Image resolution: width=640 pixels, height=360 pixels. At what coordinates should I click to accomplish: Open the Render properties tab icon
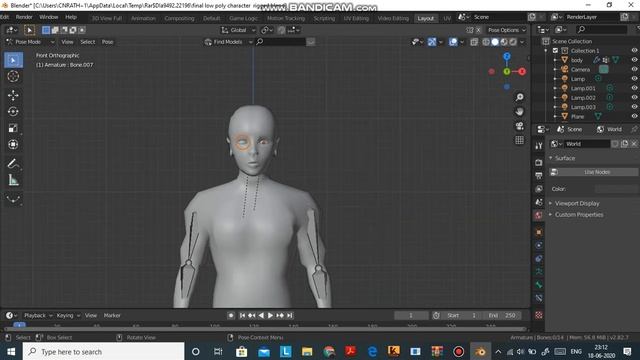(x=539, y=162)
